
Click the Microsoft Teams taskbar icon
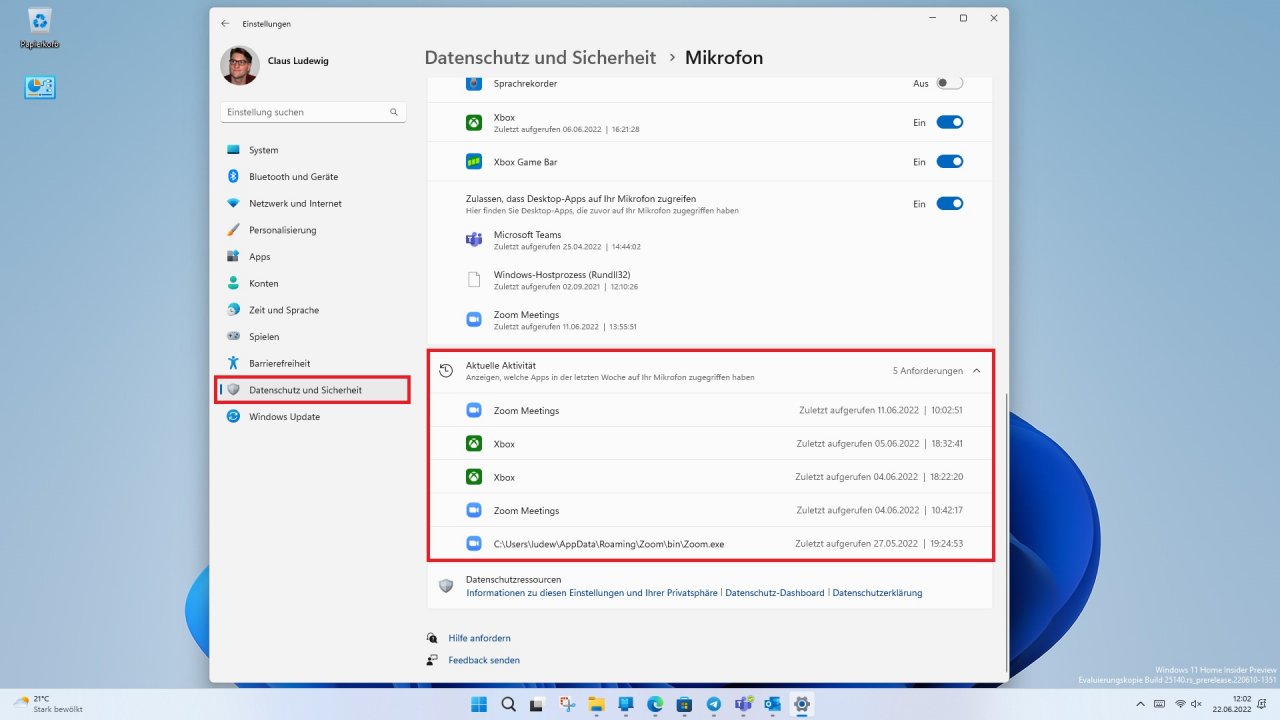pyautogui.click(x=743, y=704)
